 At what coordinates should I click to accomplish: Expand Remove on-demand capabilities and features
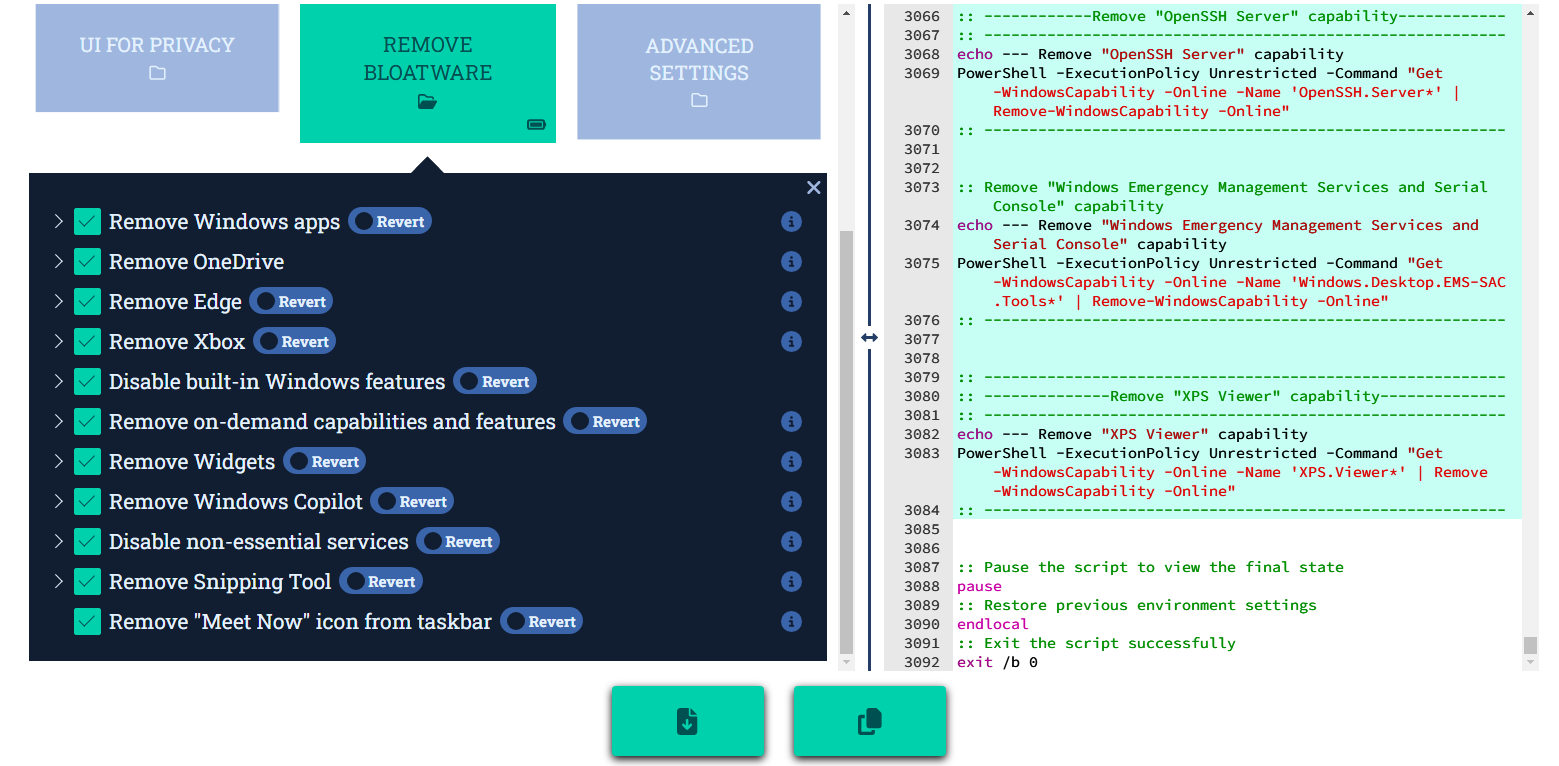tap(58, 422)
